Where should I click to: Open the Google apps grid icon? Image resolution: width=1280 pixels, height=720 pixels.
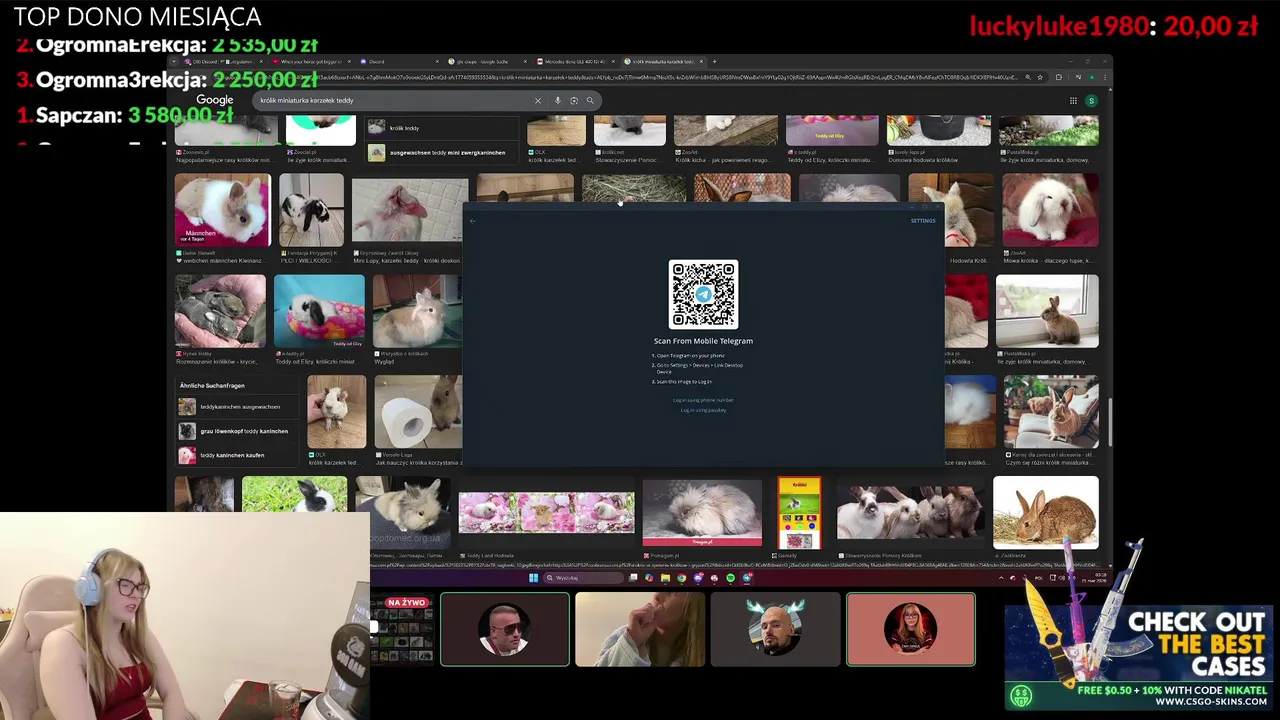point(1073,100)
